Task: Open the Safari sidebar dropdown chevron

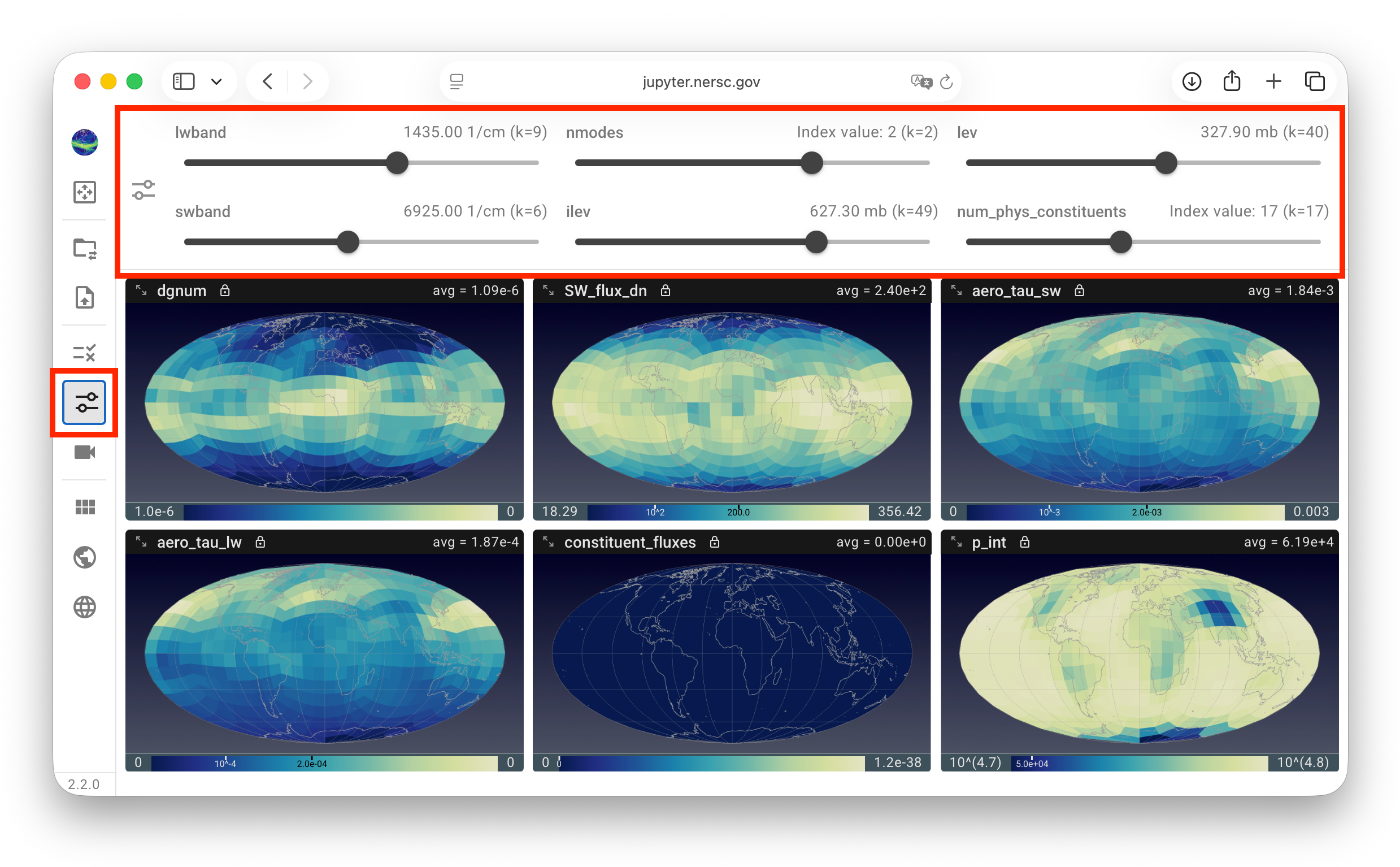Action: tap(216, 81)
